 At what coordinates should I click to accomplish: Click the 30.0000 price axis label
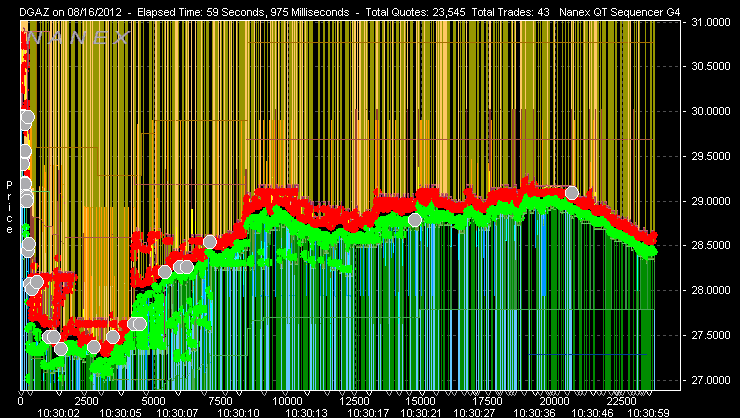(710, 111)
